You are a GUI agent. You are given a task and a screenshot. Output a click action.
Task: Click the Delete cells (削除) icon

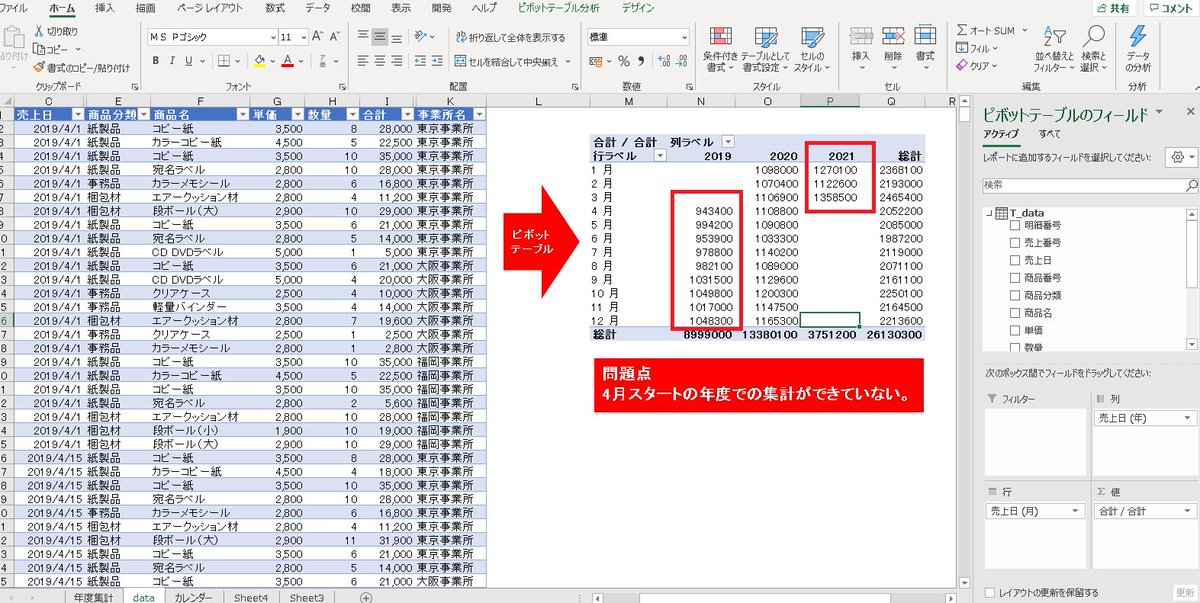[x=893, y=37]
